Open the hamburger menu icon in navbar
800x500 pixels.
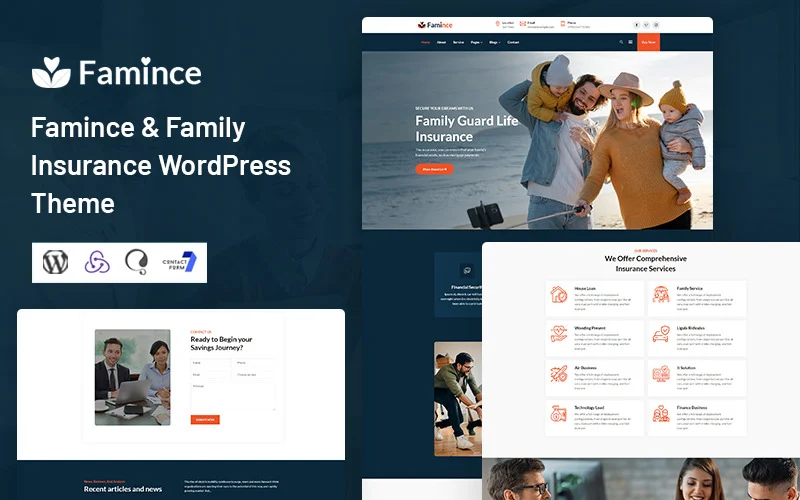[x=630, y=42]
